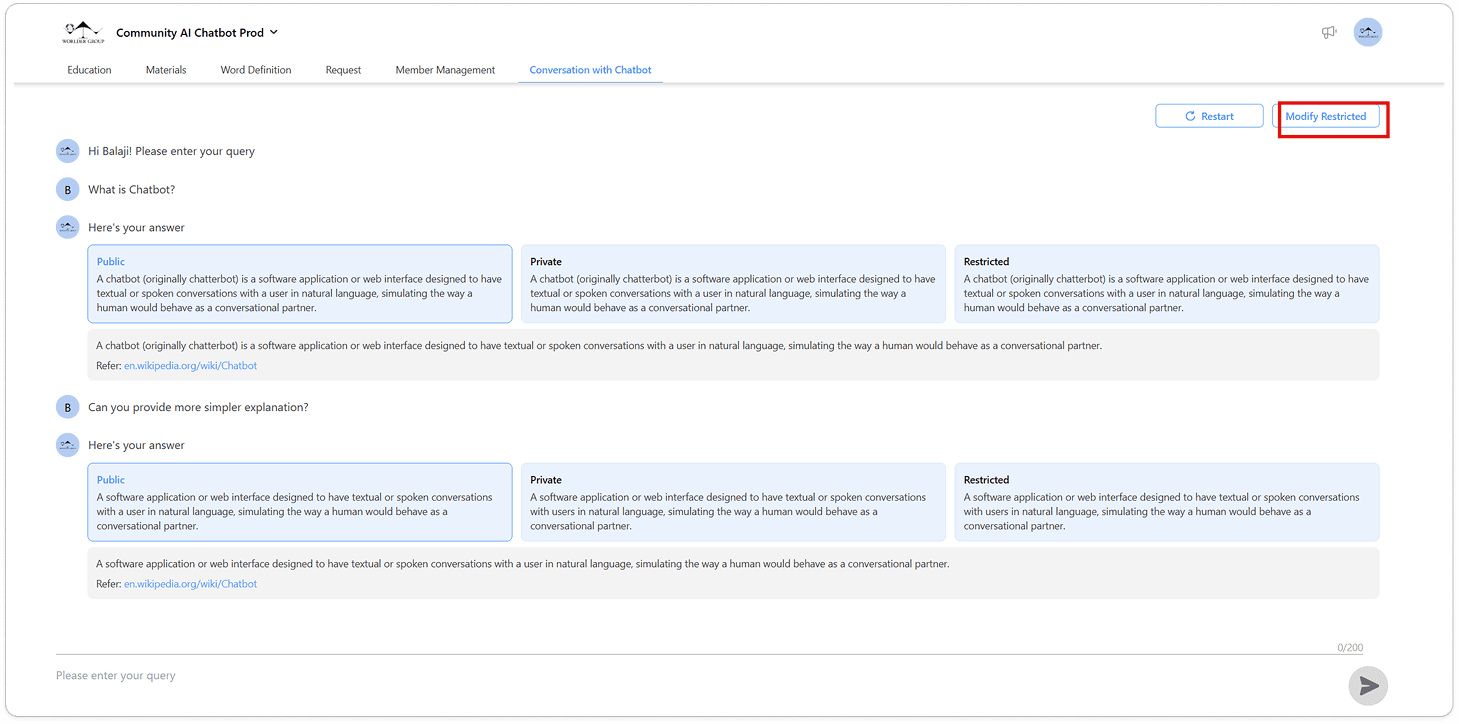Click the chatbot avatar beside greeting message
This screenshot has height=724, width=1459.
[67, 151]
